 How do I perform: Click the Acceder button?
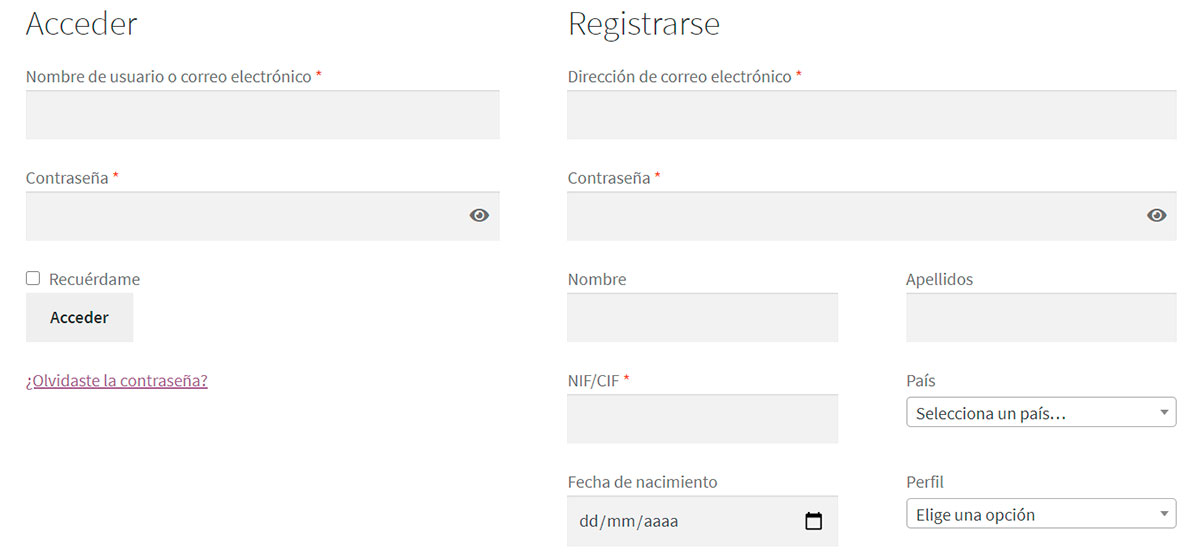79,317
